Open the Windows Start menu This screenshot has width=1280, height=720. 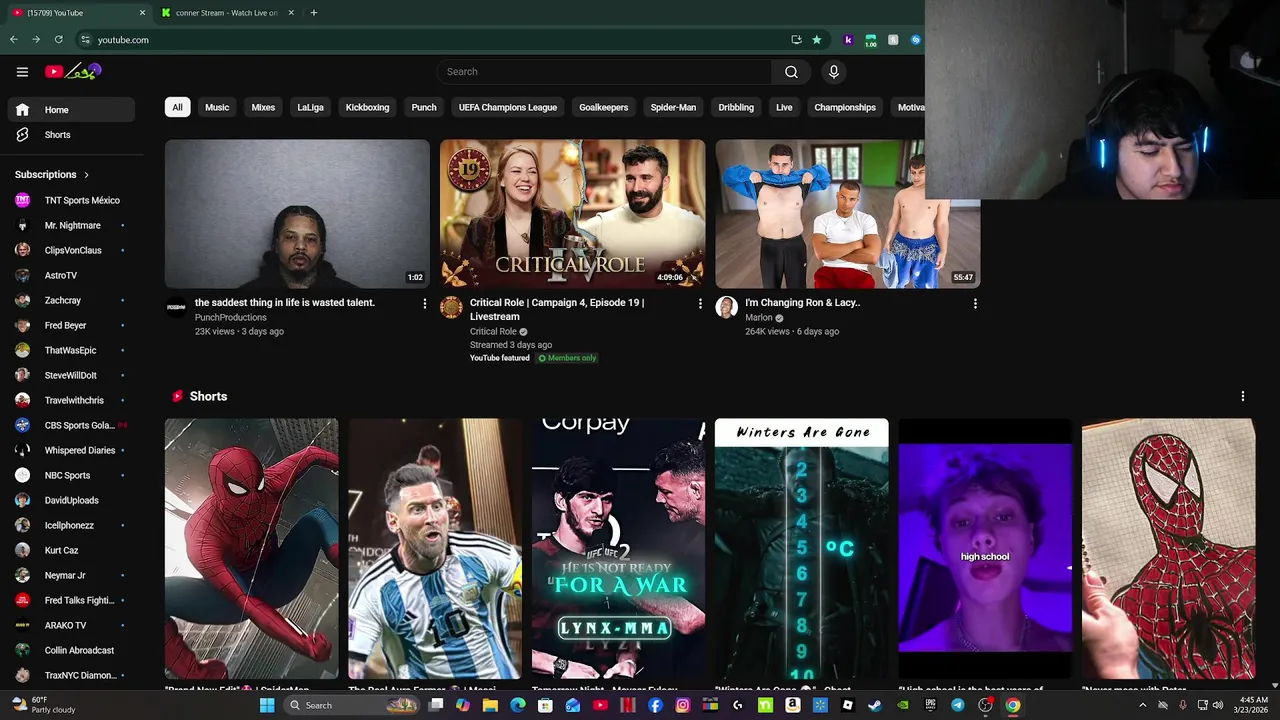pyautogui.click(x=267, y=705)
